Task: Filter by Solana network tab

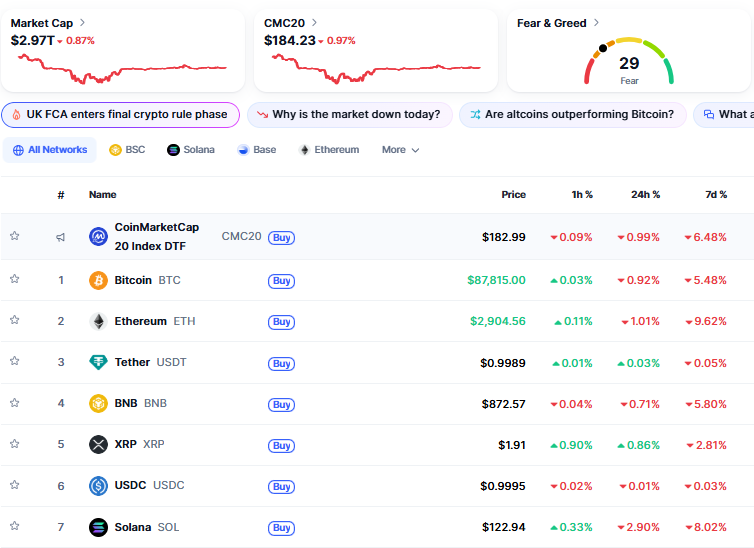Action: pos(191,150)
